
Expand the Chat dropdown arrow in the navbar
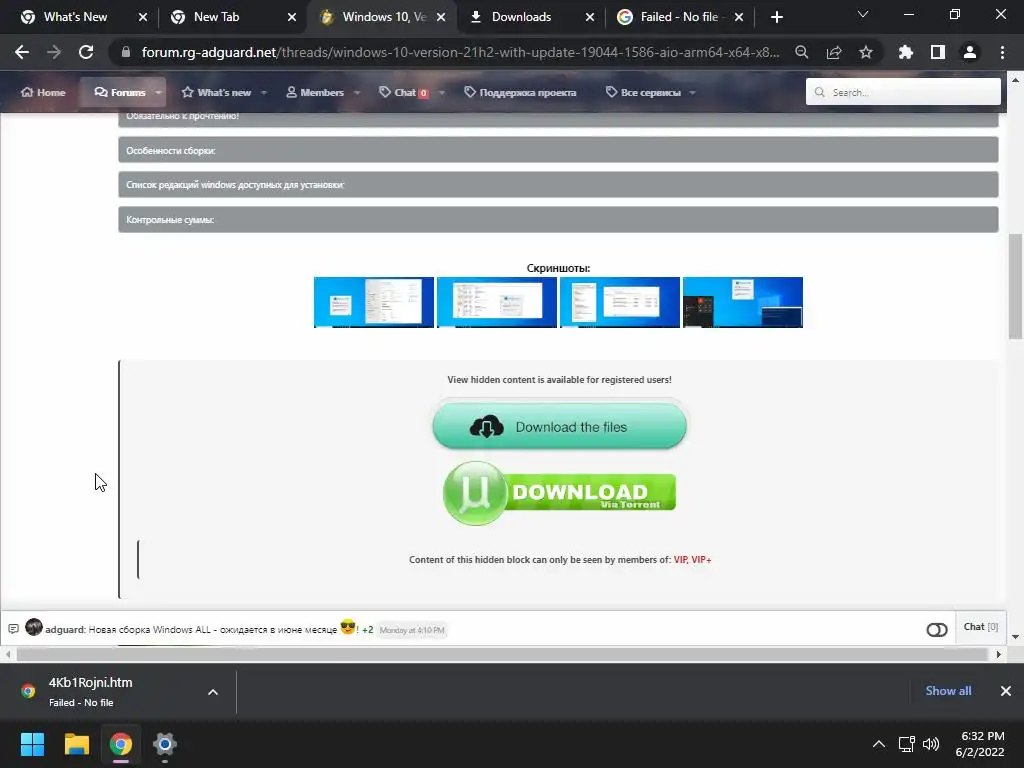point(441,93)
